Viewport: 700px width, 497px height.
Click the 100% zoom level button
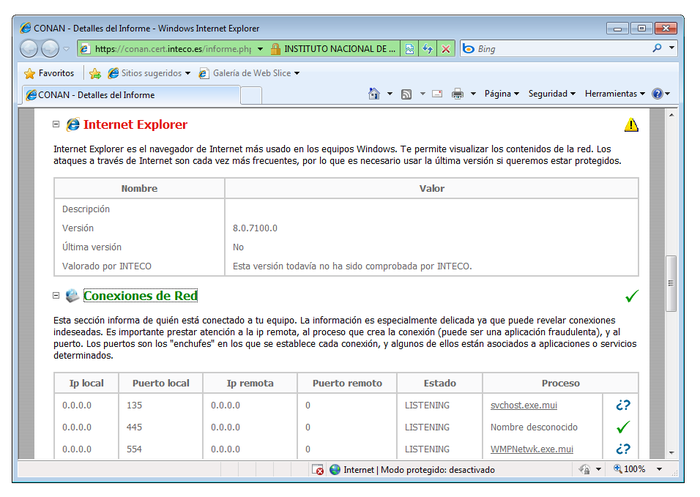click(x=629, y=469)
